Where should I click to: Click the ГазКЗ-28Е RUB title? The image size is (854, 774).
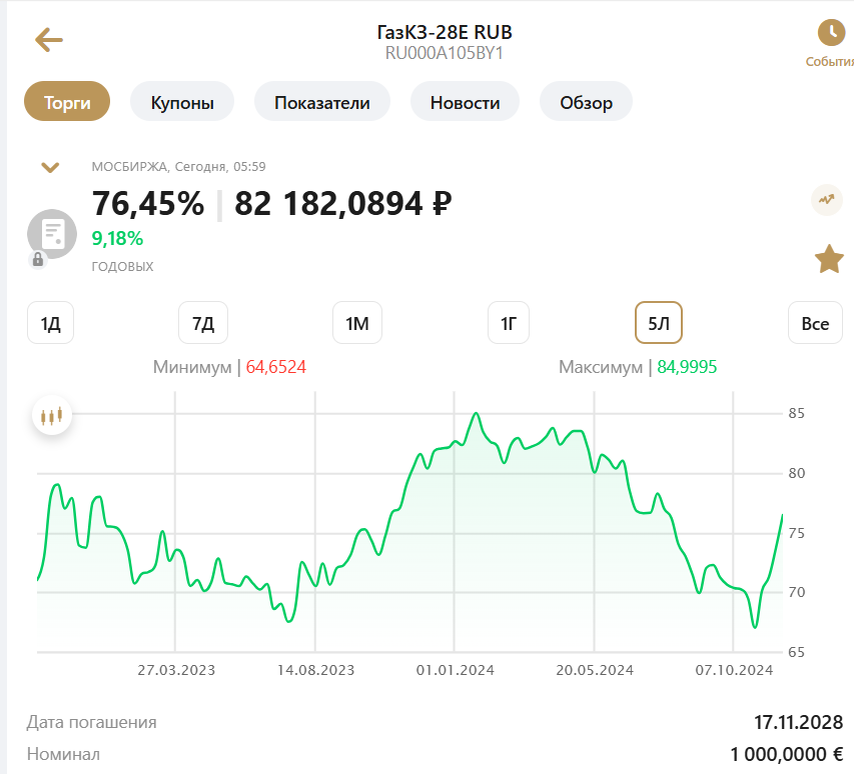(x=444, y=32)
